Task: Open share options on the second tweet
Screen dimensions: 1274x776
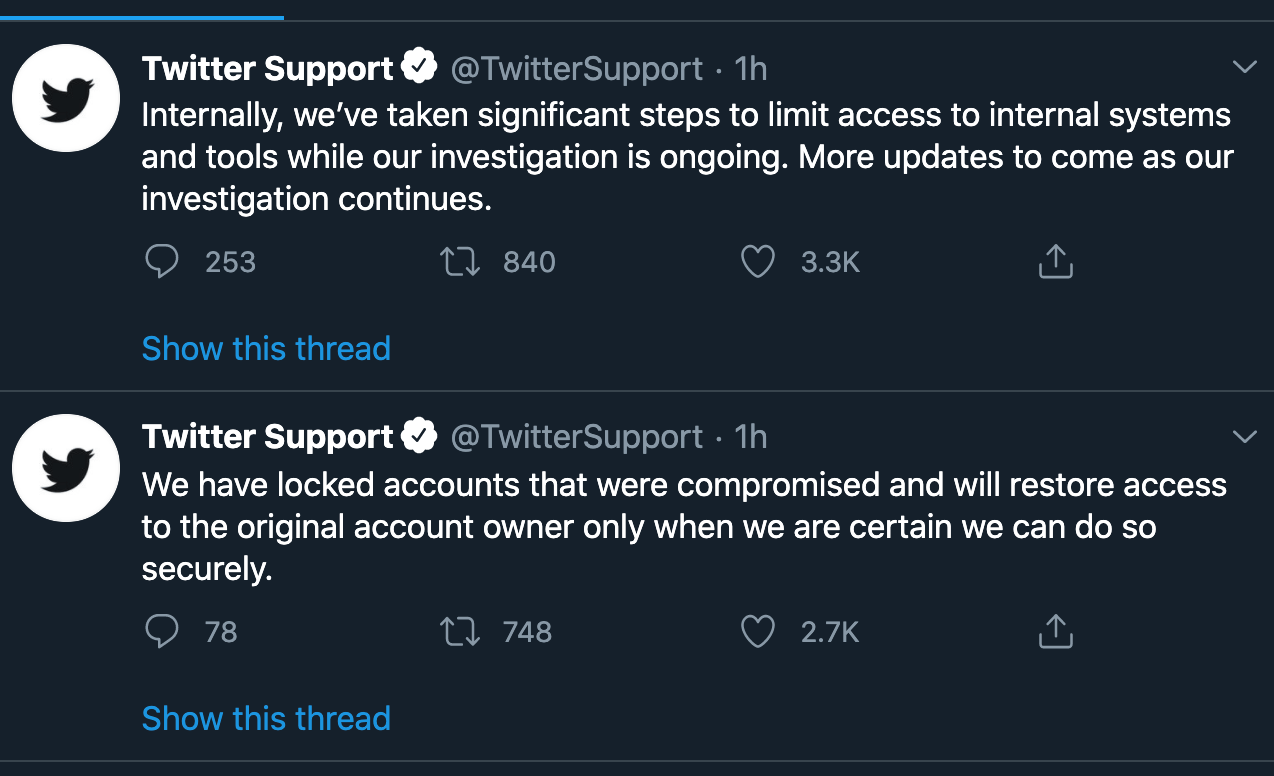Action: coord(1055,631)
